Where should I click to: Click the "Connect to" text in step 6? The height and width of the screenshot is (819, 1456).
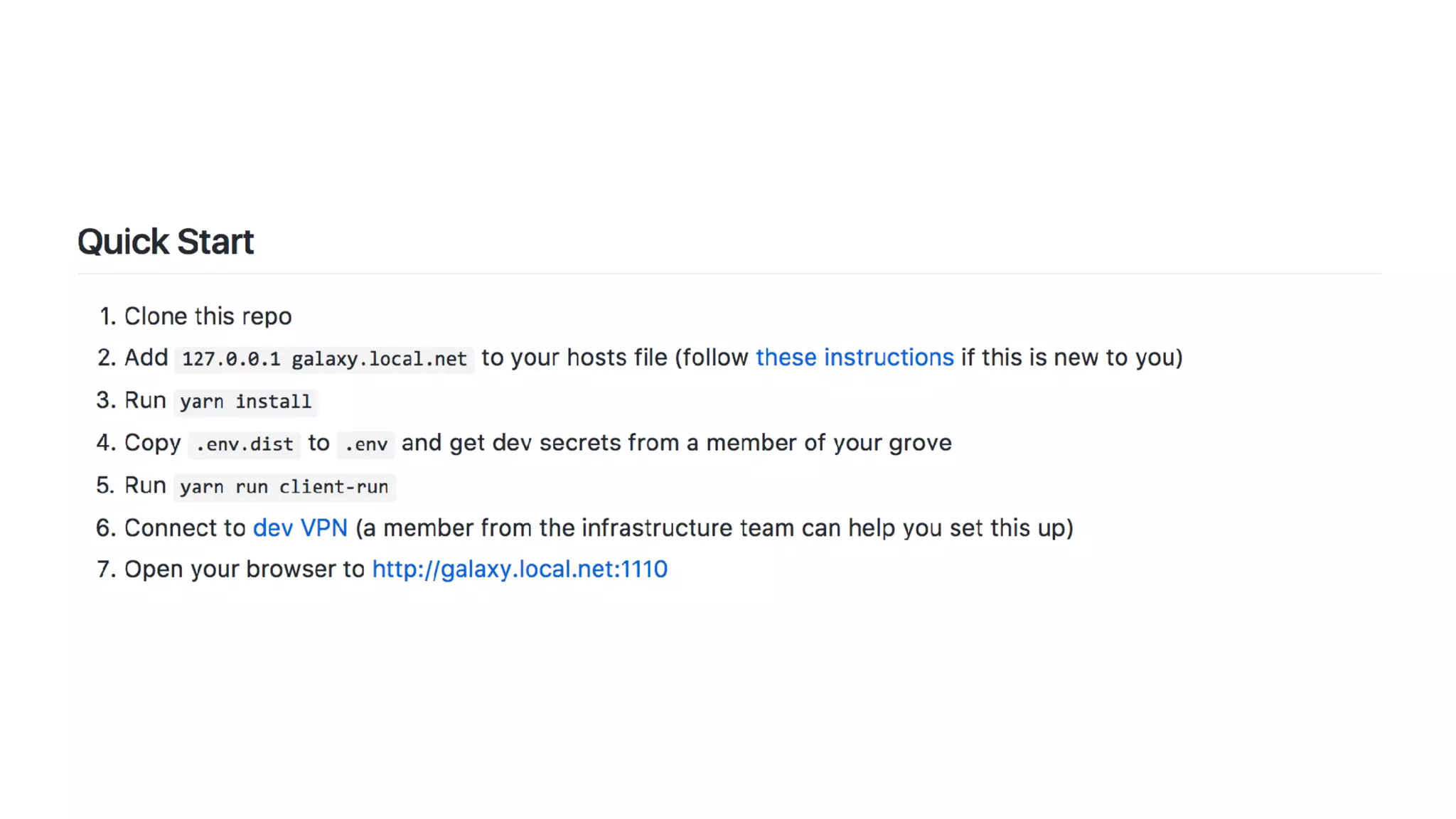(x=185, y=528)
